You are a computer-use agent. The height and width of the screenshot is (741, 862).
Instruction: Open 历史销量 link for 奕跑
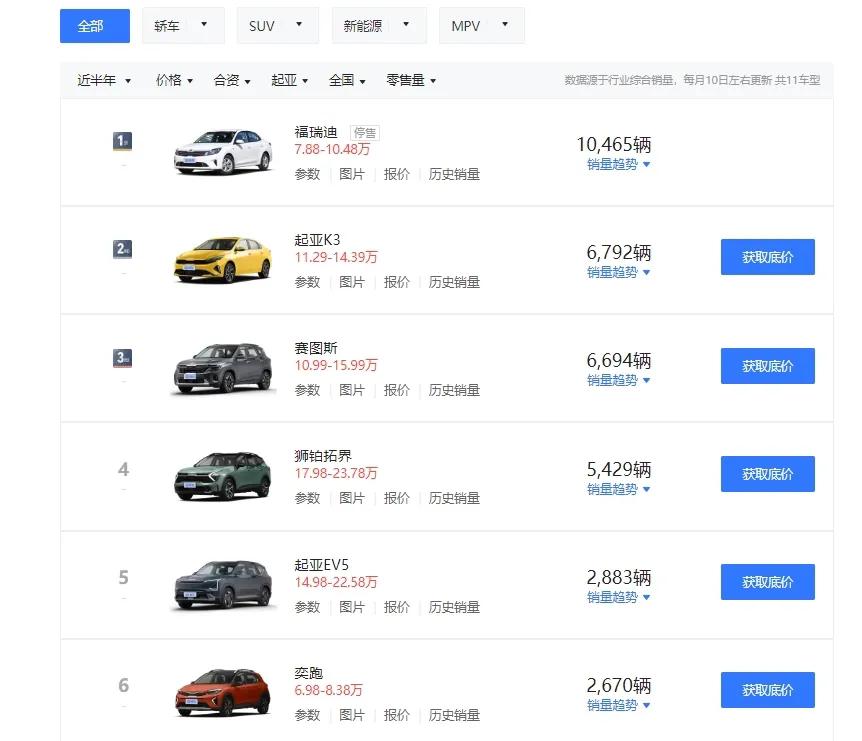tap(454, 715)
